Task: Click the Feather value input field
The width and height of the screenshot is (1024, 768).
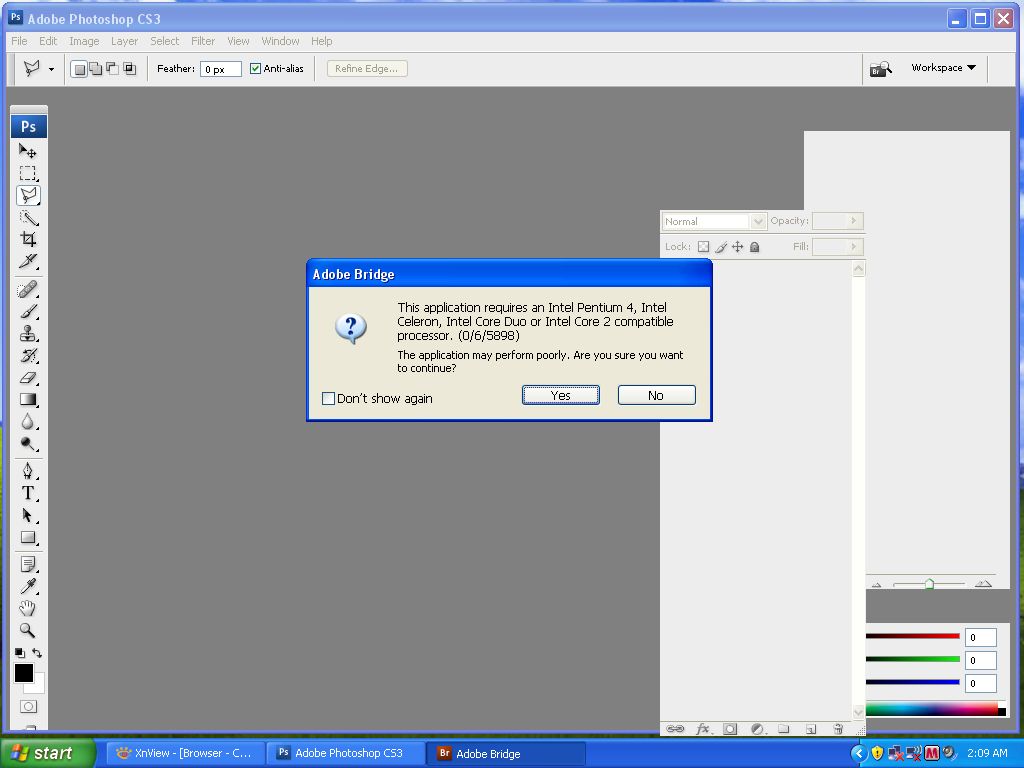Action: [220, 68]
